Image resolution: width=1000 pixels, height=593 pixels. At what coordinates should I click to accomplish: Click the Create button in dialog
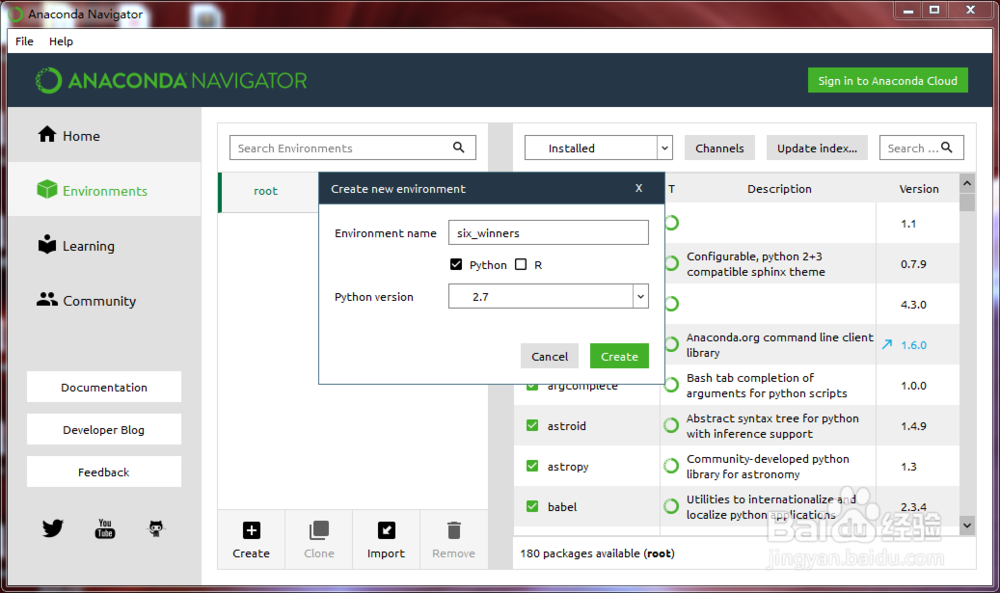click(619, 356)
